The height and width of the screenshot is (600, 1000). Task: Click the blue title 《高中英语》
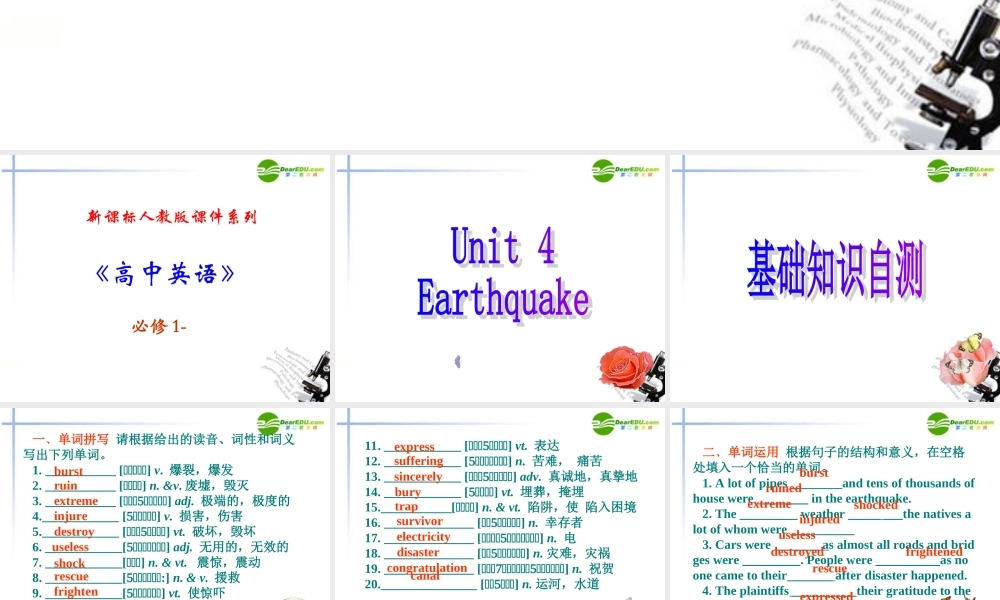[165, 274]
